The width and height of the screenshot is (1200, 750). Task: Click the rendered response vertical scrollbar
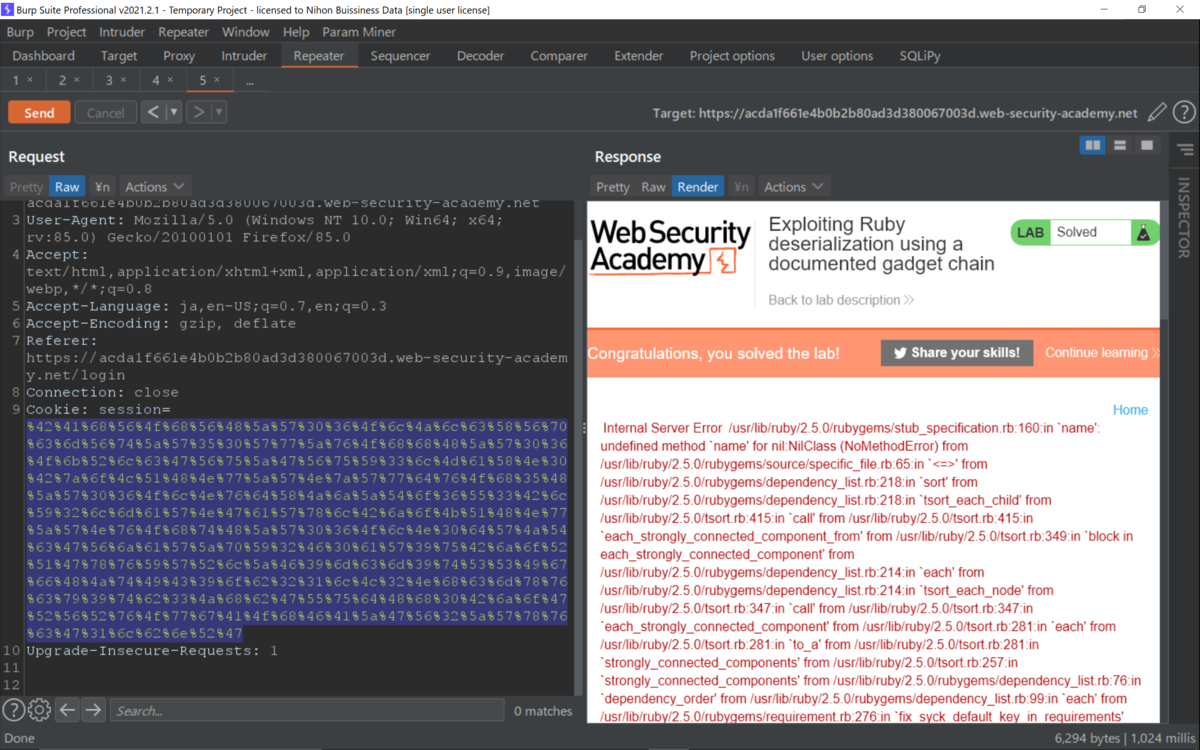pyautogui.click(x=1163, y=262)
